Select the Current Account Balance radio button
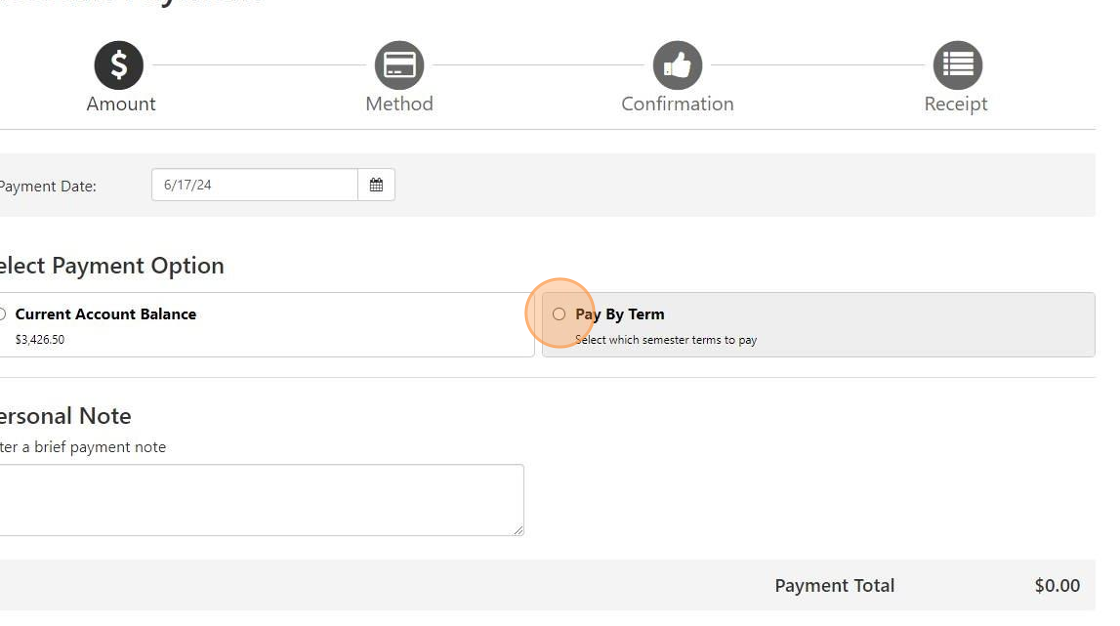1120x626 pixels. (x=3, y=314)
